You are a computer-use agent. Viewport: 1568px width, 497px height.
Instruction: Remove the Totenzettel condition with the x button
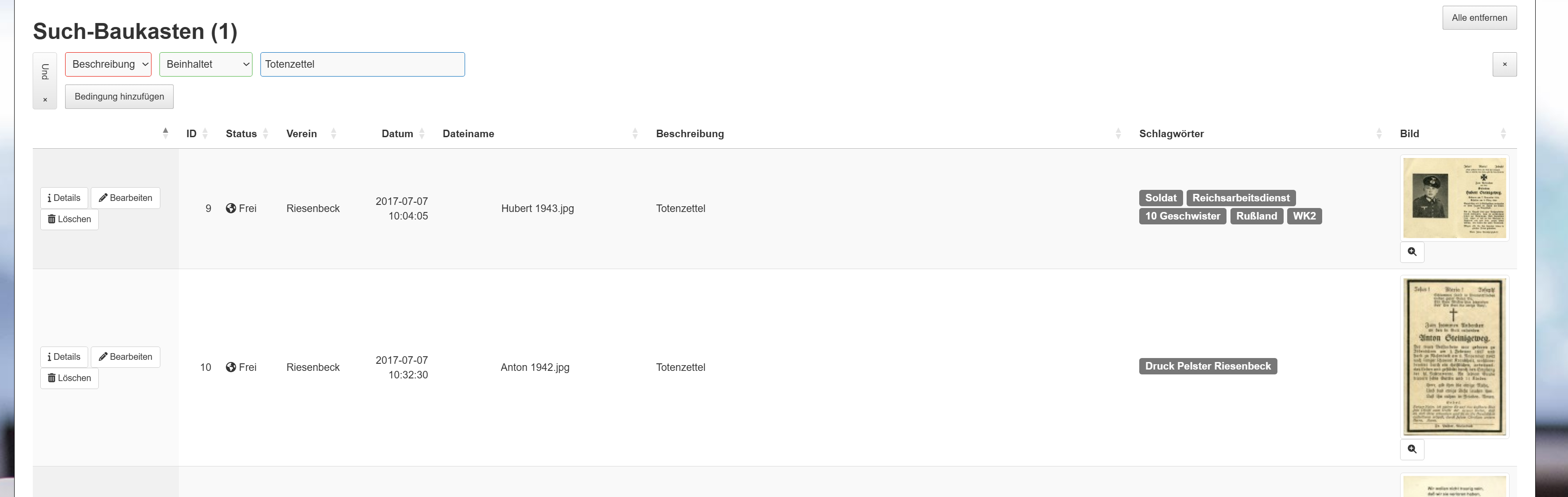pos(1504,65)
